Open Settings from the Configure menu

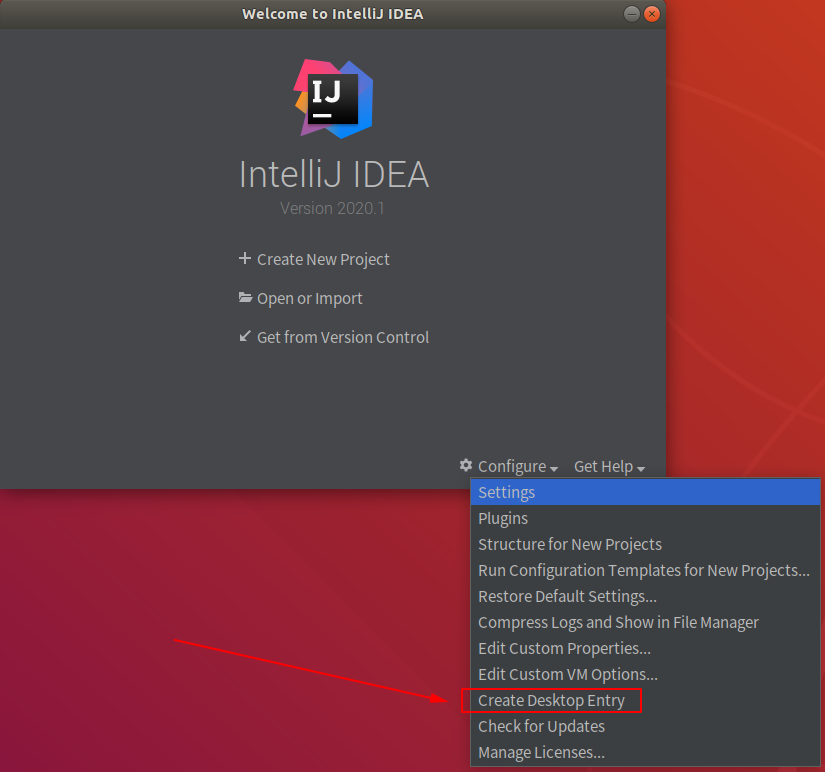[x=507, y=492]
